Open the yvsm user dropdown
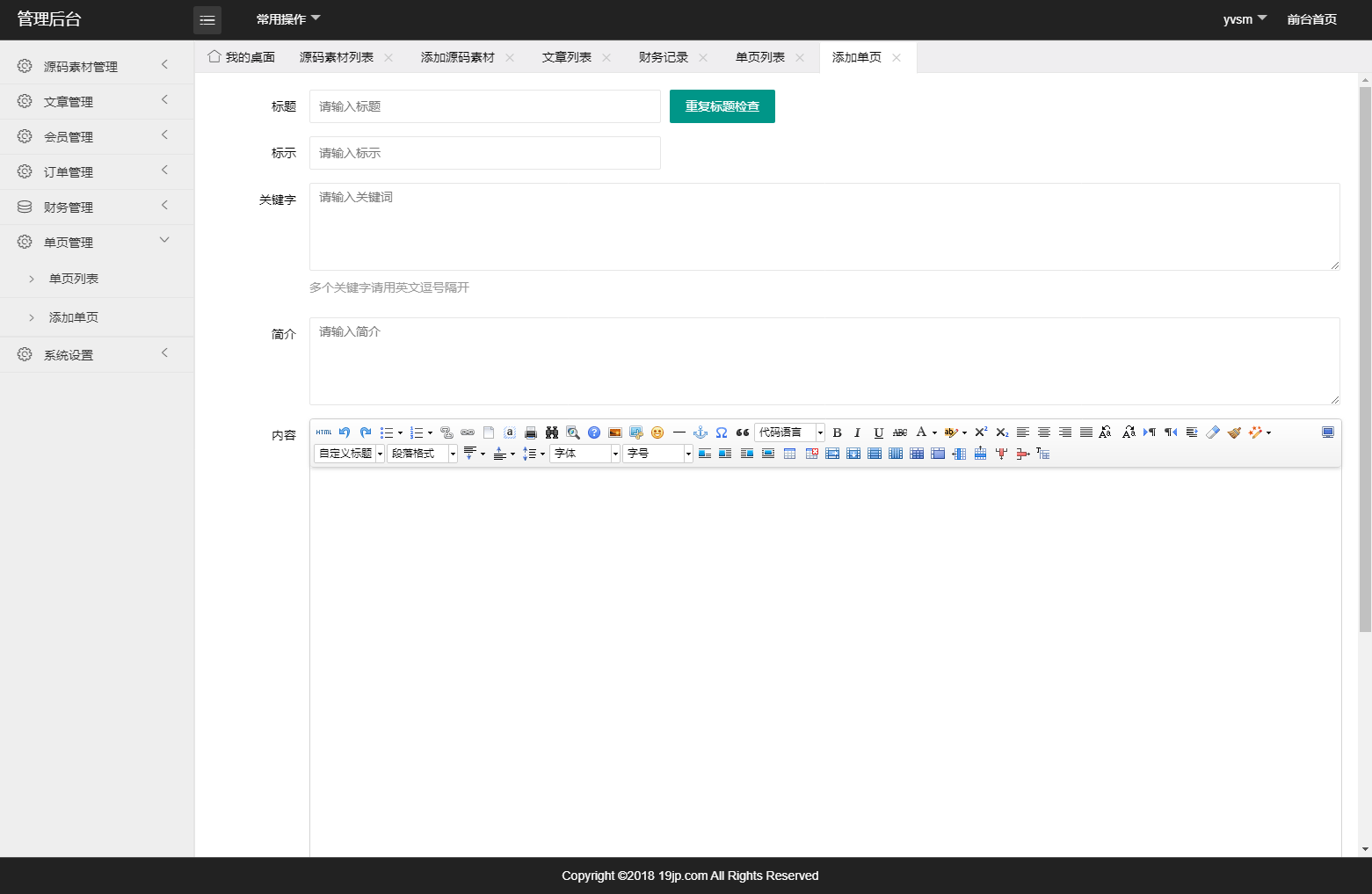Image resolution: width=1372 pixels, height=894 pixels. pyautogui.click(x=1245, y=19)
